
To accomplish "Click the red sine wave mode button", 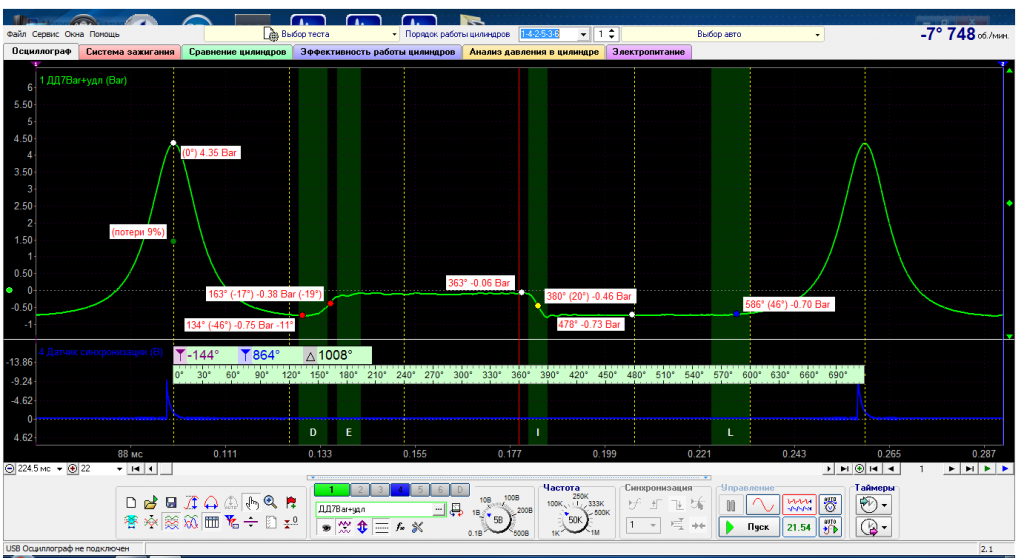I will [x=763, y=505].
